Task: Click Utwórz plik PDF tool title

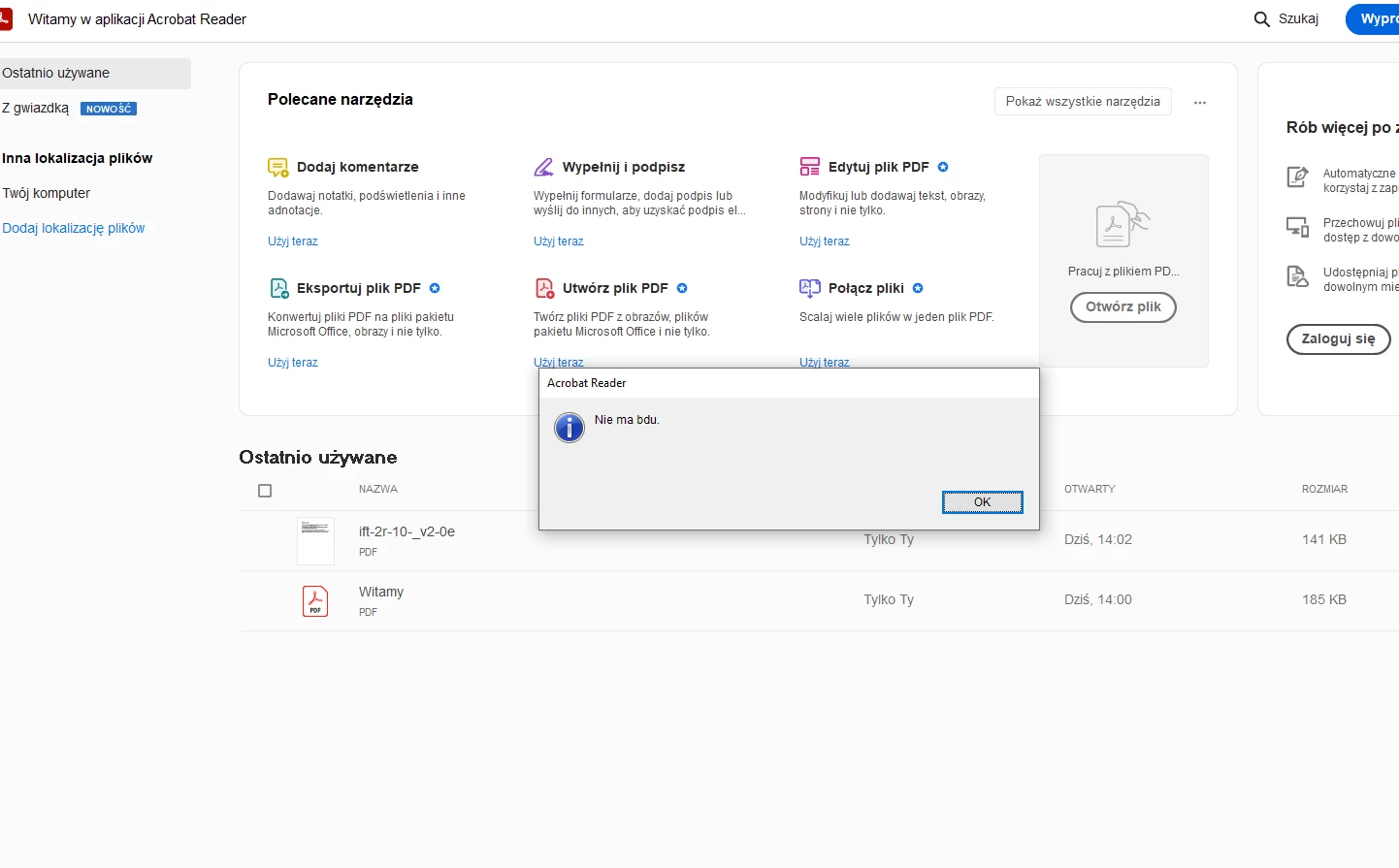Action: tap(615, 288)
